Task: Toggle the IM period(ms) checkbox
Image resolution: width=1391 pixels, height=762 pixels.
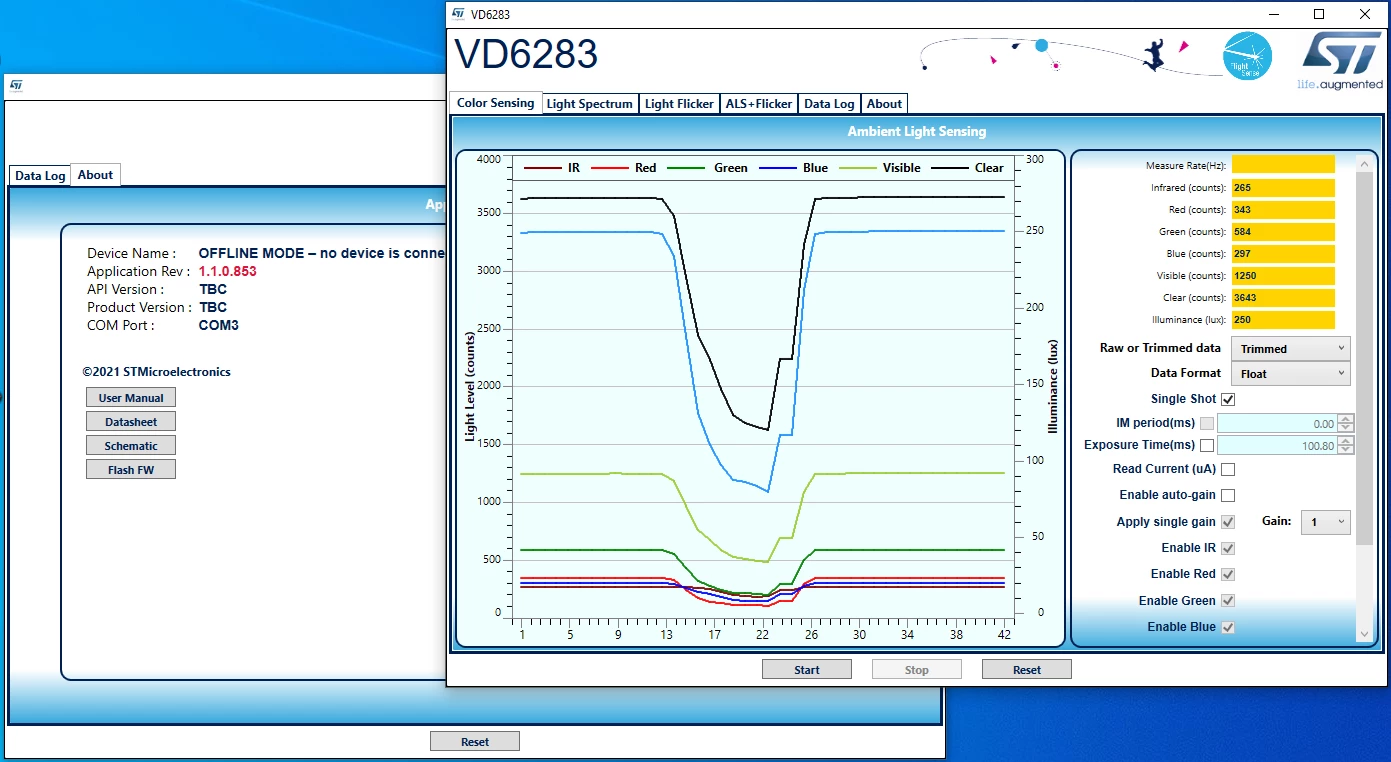Action: [1207, 424]
